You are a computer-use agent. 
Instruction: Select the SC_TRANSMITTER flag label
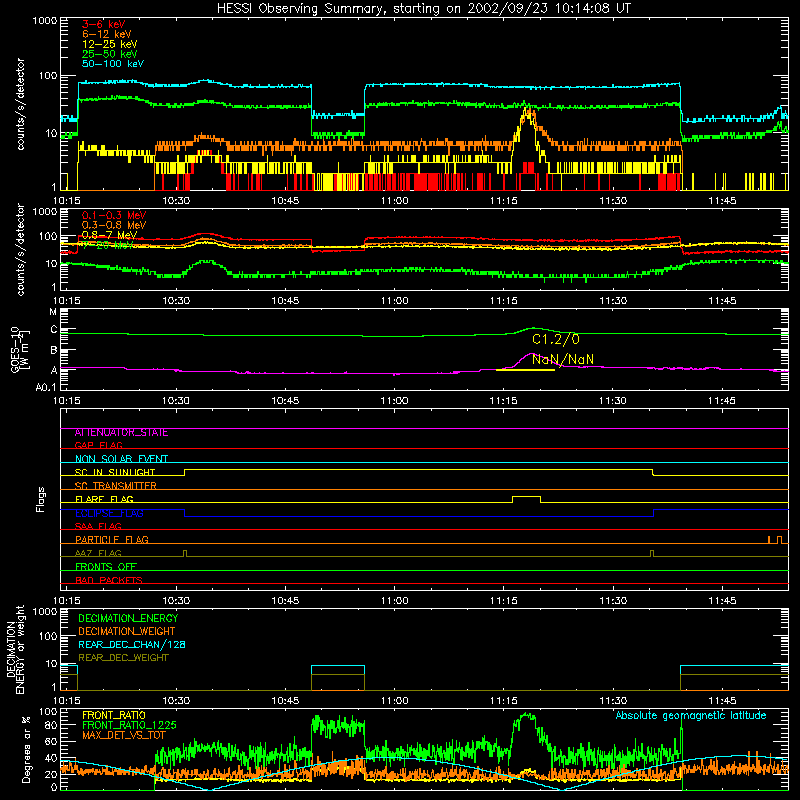point(115,486)
